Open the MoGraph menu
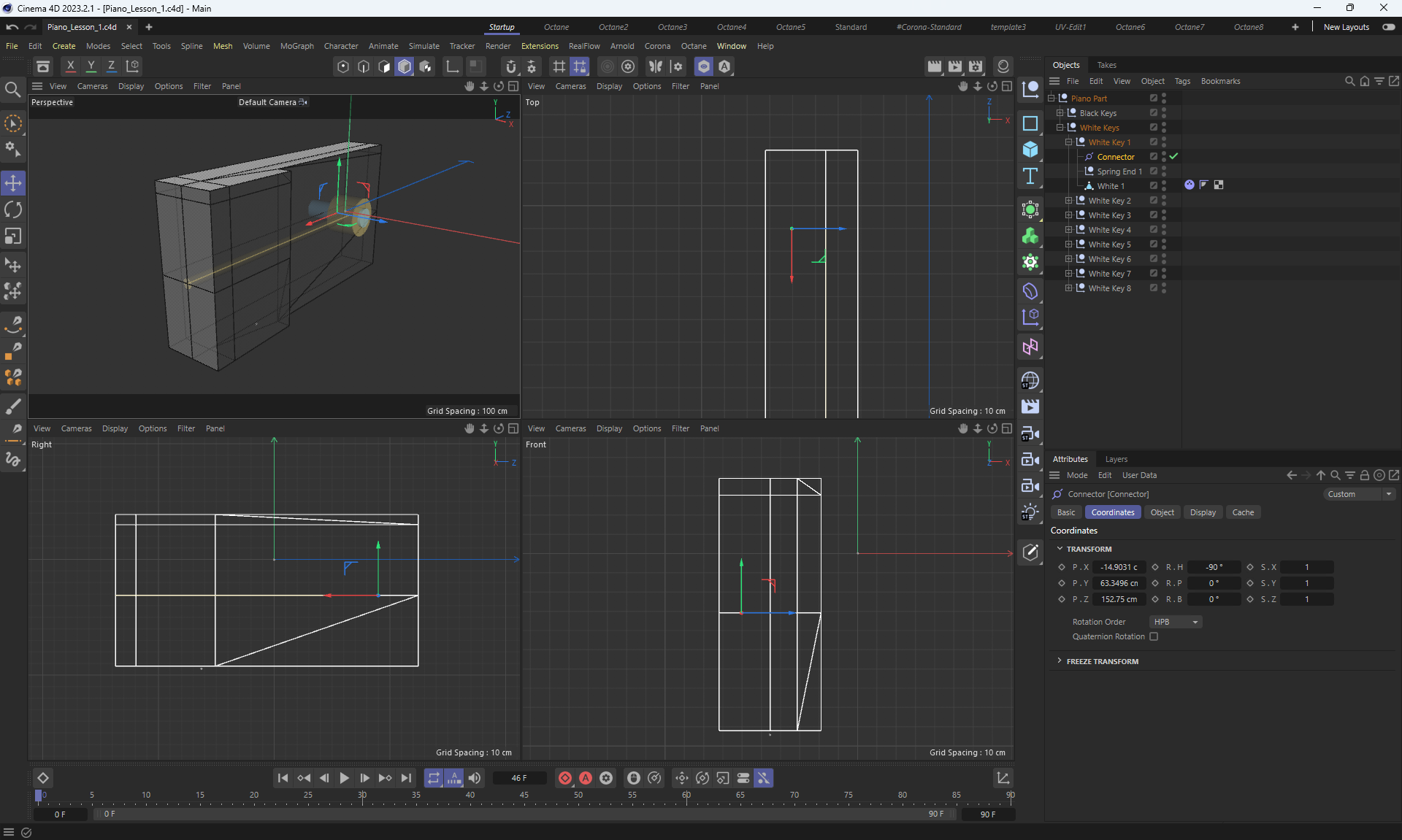 [296, 46]
